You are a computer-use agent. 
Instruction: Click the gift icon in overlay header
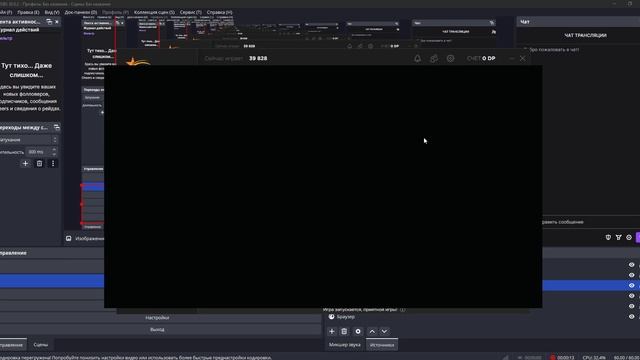[x=433, y=58]
